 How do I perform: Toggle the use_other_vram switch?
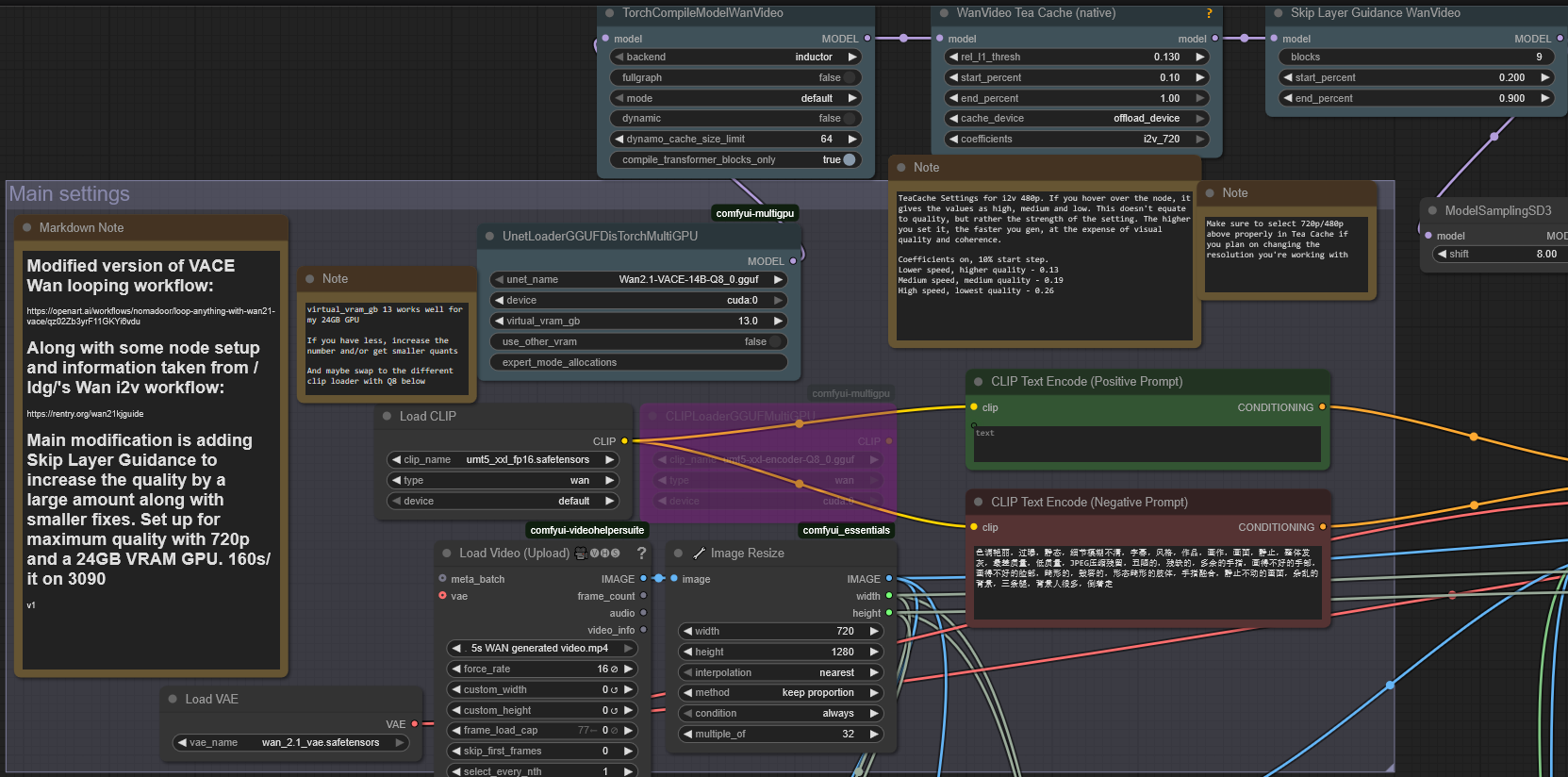pyautogui.click(x=776, y=342)
